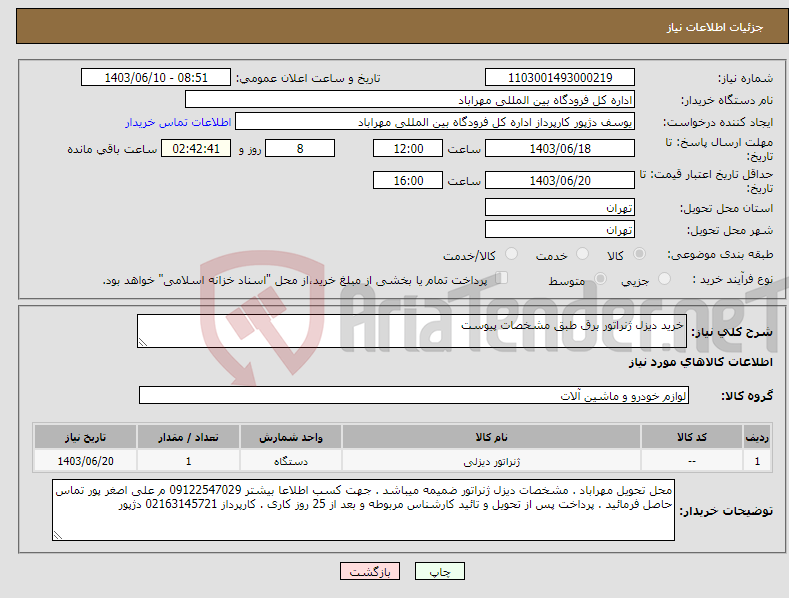The image size is (789, 598).
Task: Click the شماره نیاز field 1103001493000219
Action: [560, 78]
